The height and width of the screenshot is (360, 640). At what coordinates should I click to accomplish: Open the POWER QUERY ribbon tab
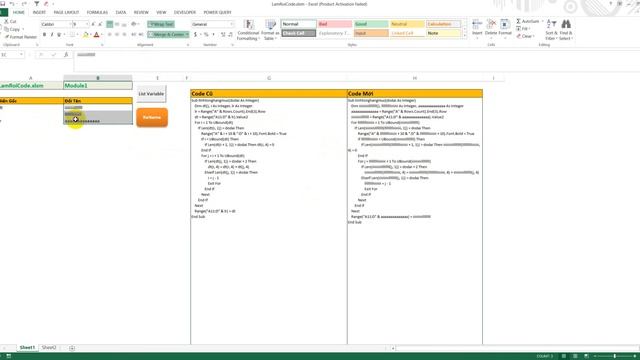pyautogui.click(x=217, y=13)
